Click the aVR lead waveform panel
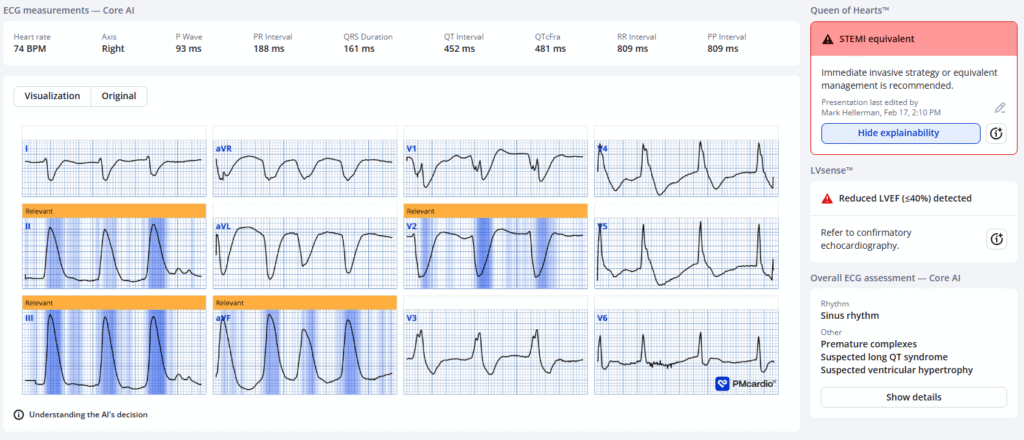 (x=305, y=162)
